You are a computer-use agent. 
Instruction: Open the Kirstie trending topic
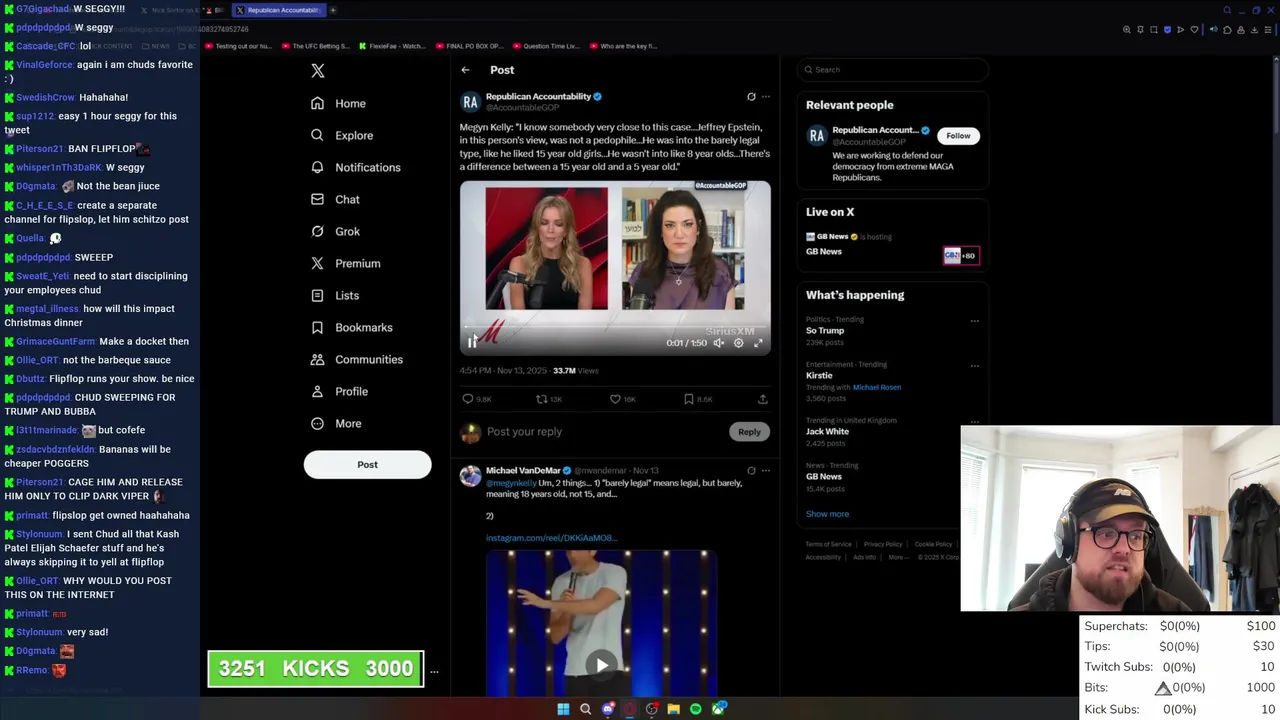[x=819, y=375]
